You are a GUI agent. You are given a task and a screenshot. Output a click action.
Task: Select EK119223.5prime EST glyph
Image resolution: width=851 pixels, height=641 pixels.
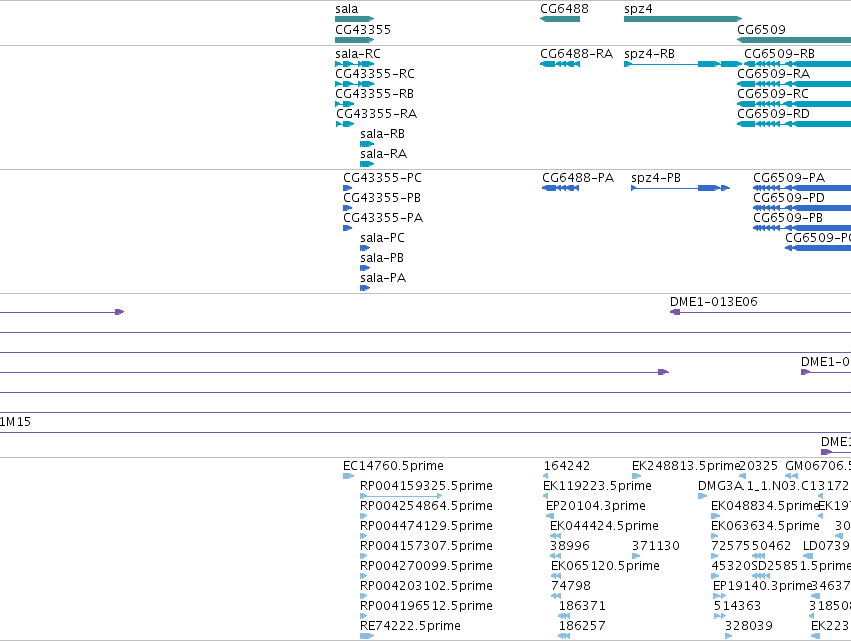546,496
